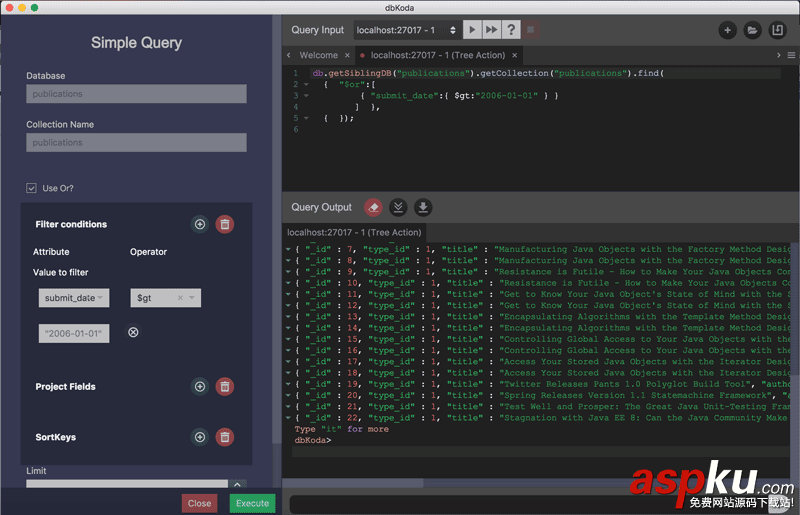Add a new editor with plus icon

728,31
